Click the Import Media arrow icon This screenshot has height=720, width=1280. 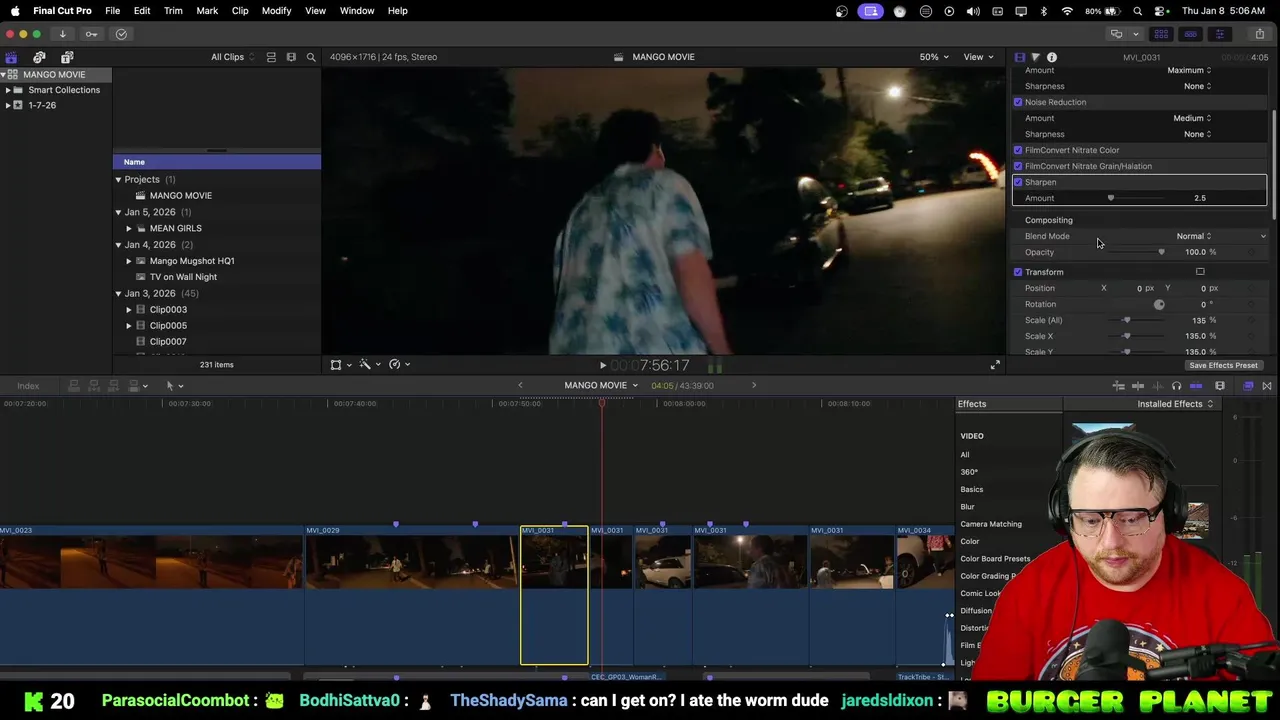tap(62, 34)
